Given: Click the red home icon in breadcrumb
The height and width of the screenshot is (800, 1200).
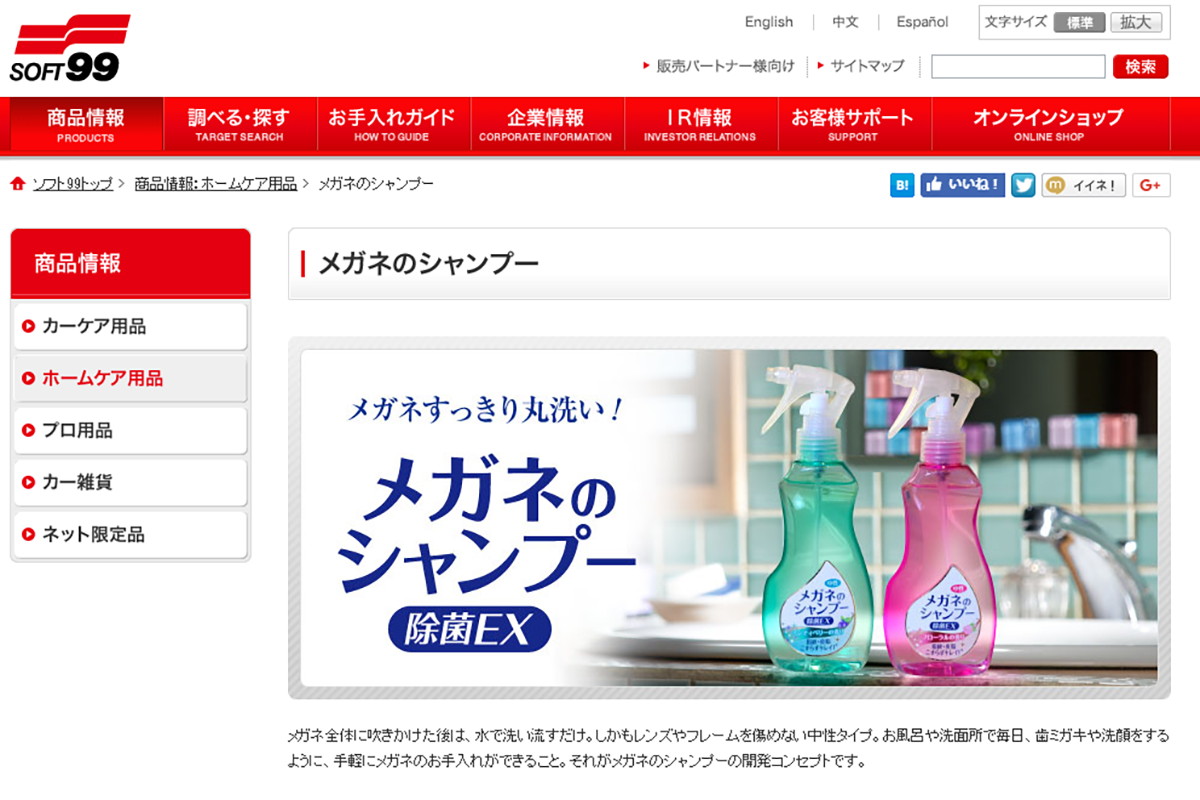Looking at the screenshot, I should (18, 184).
